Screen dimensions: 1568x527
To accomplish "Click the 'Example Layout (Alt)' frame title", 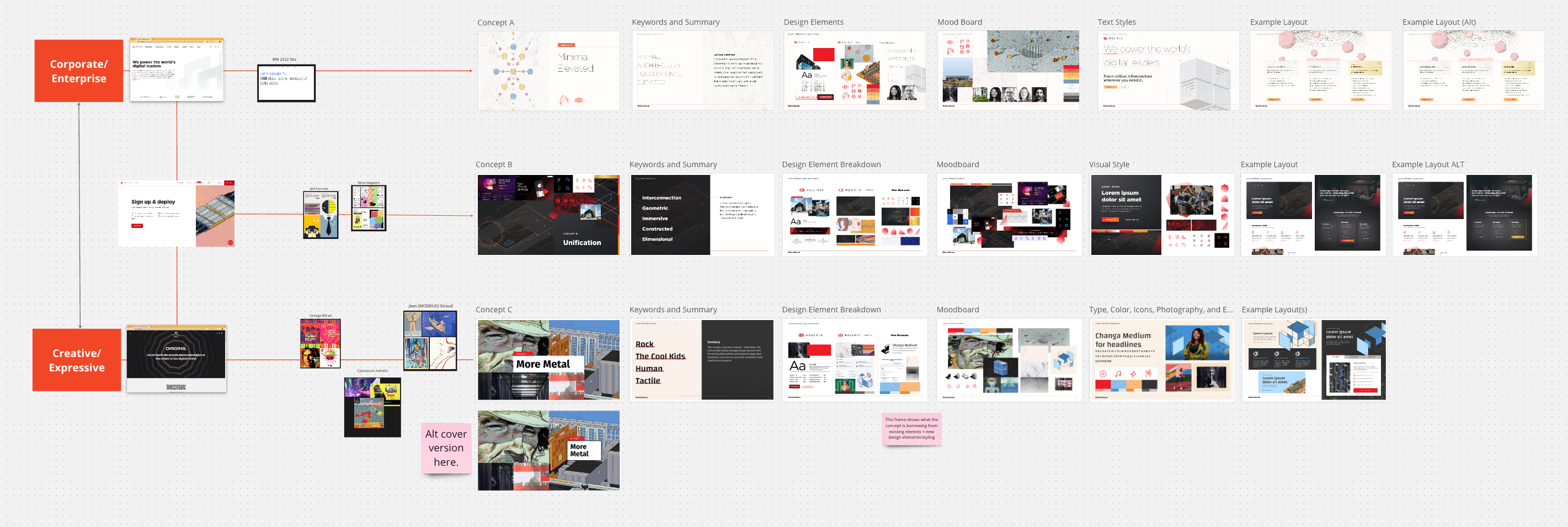I will click(x=1439, y=23).
